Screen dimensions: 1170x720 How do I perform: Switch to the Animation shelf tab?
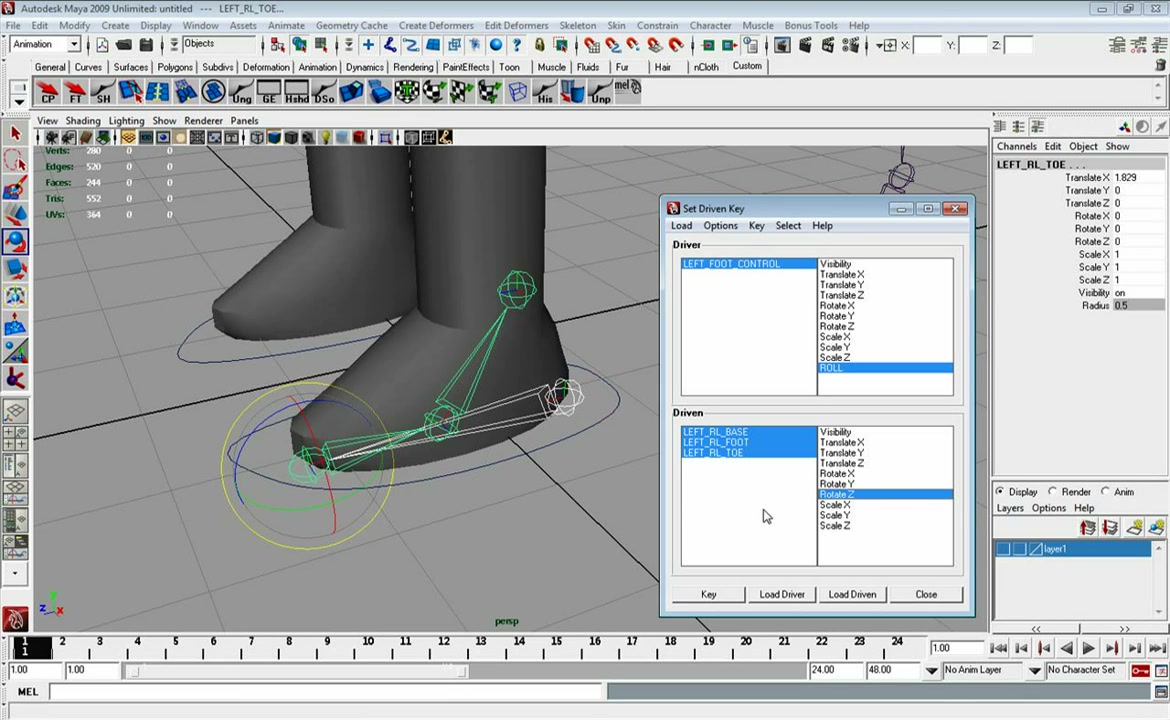pyautogui.click(x=317, y=67)
